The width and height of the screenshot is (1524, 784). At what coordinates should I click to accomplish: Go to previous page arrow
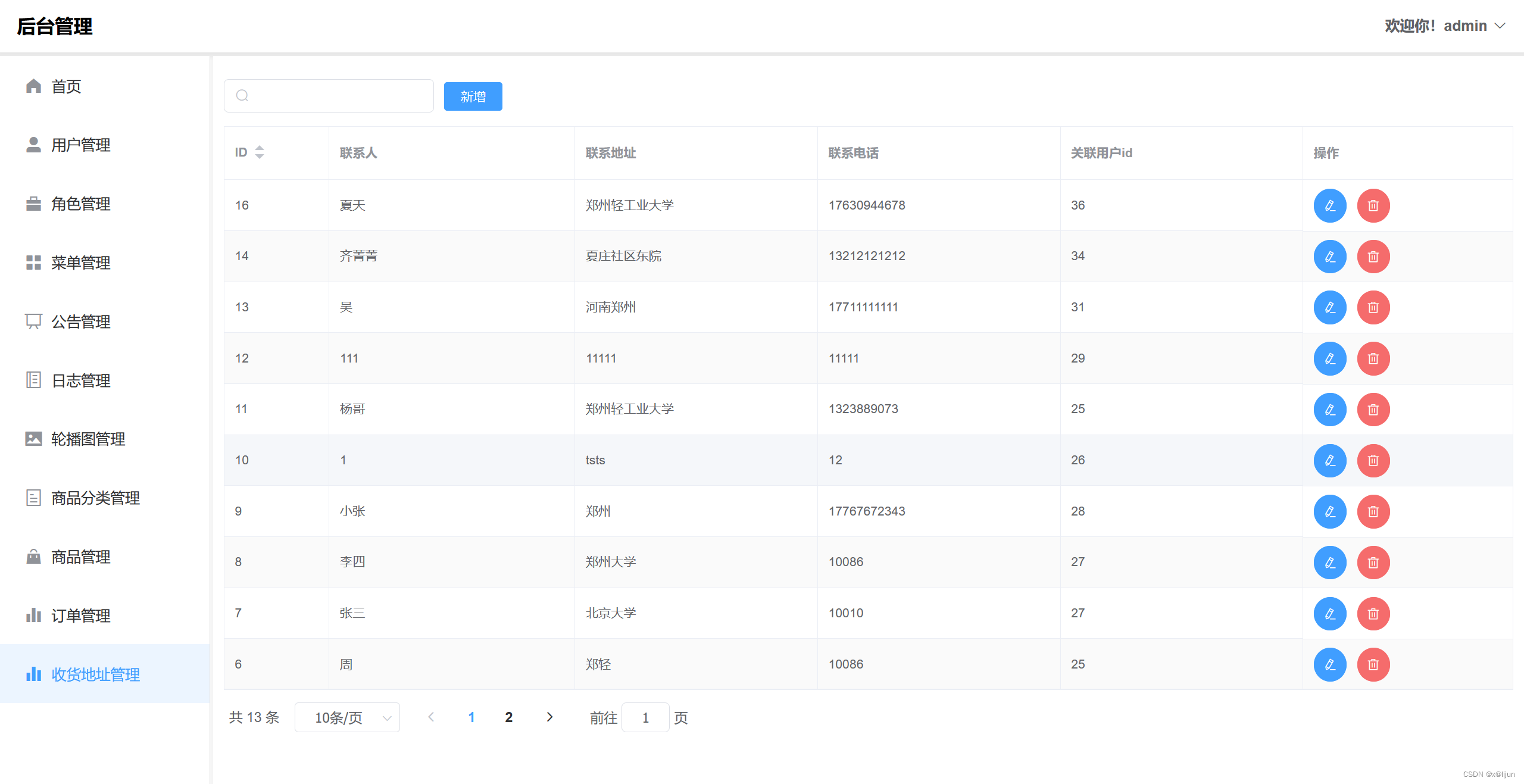coord(431,717)
